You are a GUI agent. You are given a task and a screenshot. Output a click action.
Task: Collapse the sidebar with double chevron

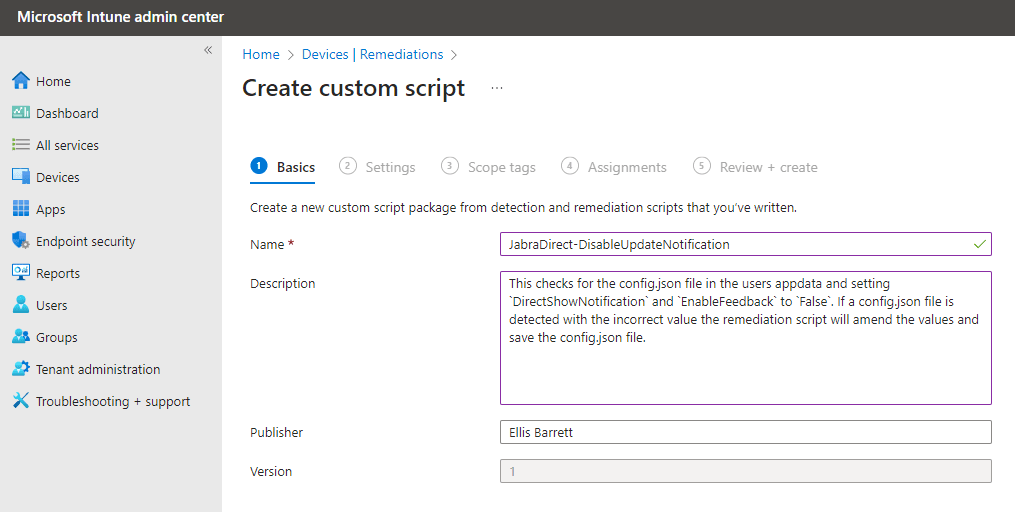(x=208, y=50)
